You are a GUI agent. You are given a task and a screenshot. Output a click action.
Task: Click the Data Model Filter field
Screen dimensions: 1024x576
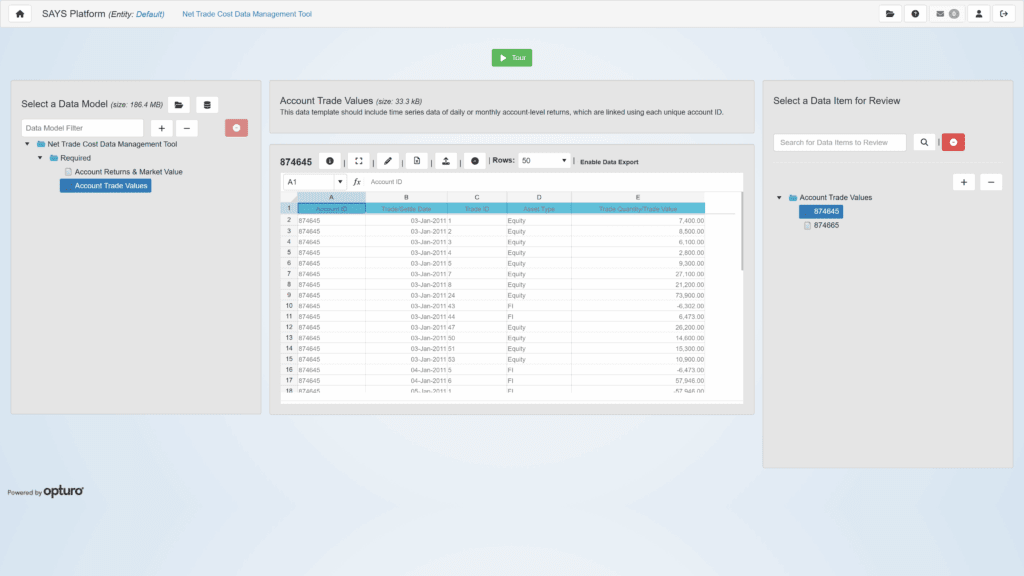(x=82, y=128)
